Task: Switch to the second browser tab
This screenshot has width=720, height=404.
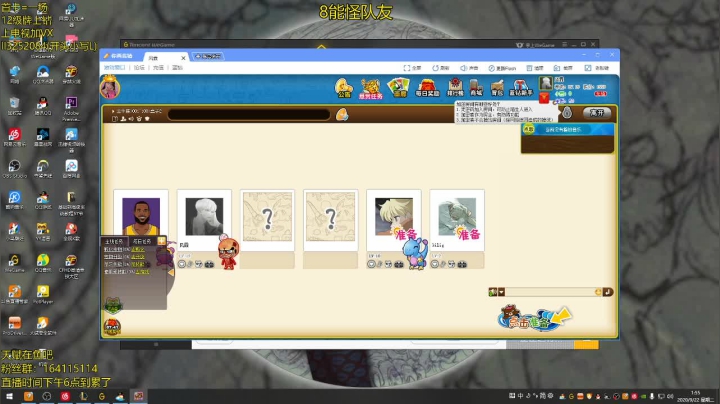Action: (x=208, y=56)
